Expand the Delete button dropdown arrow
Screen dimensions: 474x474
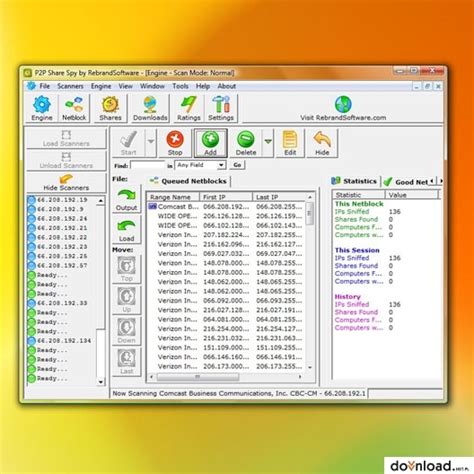268,143
